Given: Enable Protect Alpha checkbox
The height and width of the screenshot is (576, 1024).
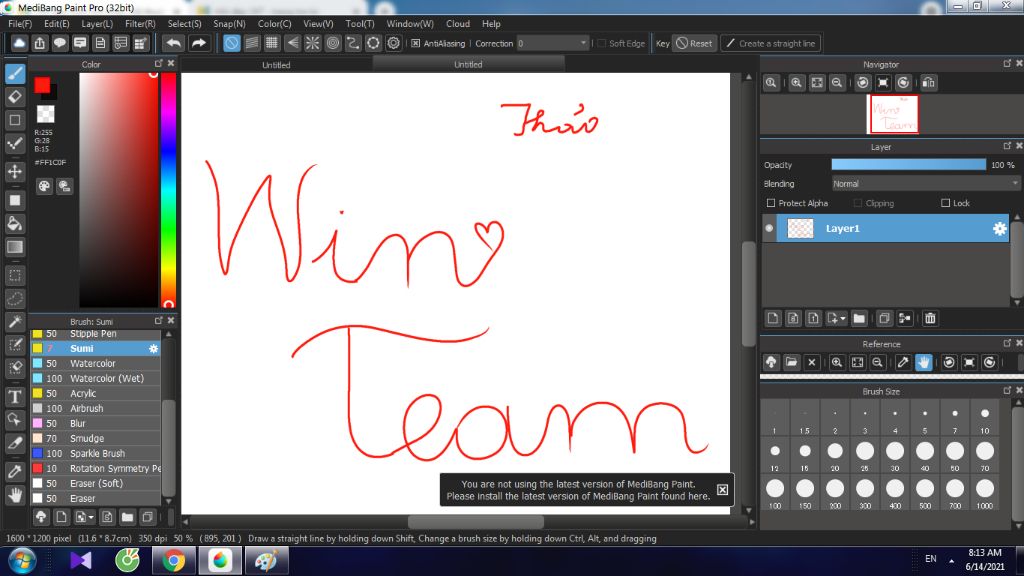Looking at the screenshot, I should point(771,203).
